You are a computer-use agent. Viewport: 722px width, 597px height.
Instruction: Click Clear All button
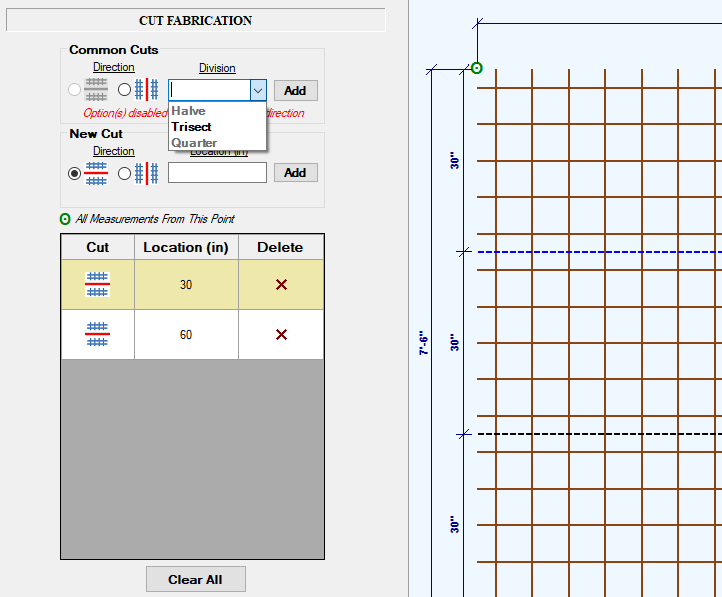pyautogui.click(x=195, y=579)
